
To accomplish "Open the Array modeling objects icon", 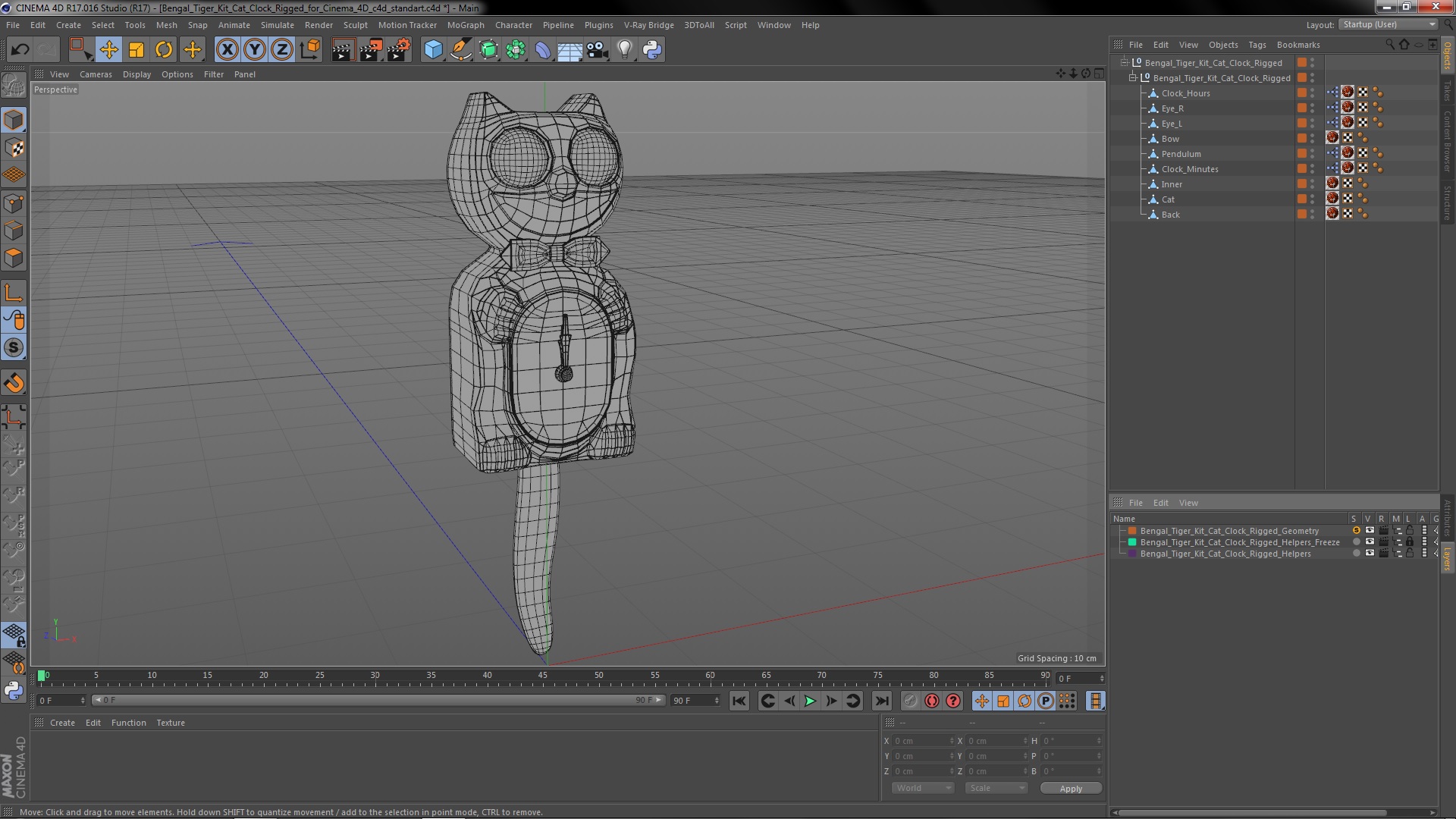I will click(x=516, y=50).
